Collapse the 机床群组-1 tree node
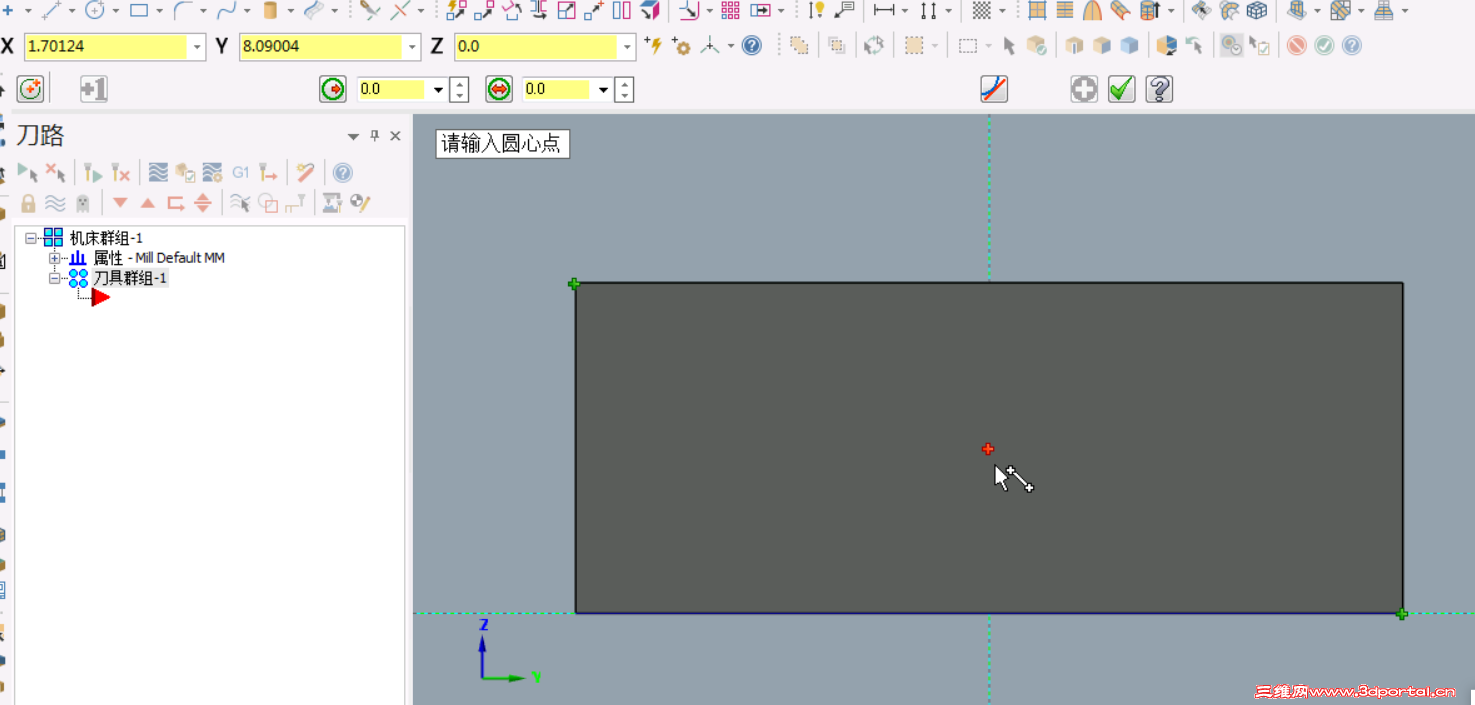 click(31, 238)
